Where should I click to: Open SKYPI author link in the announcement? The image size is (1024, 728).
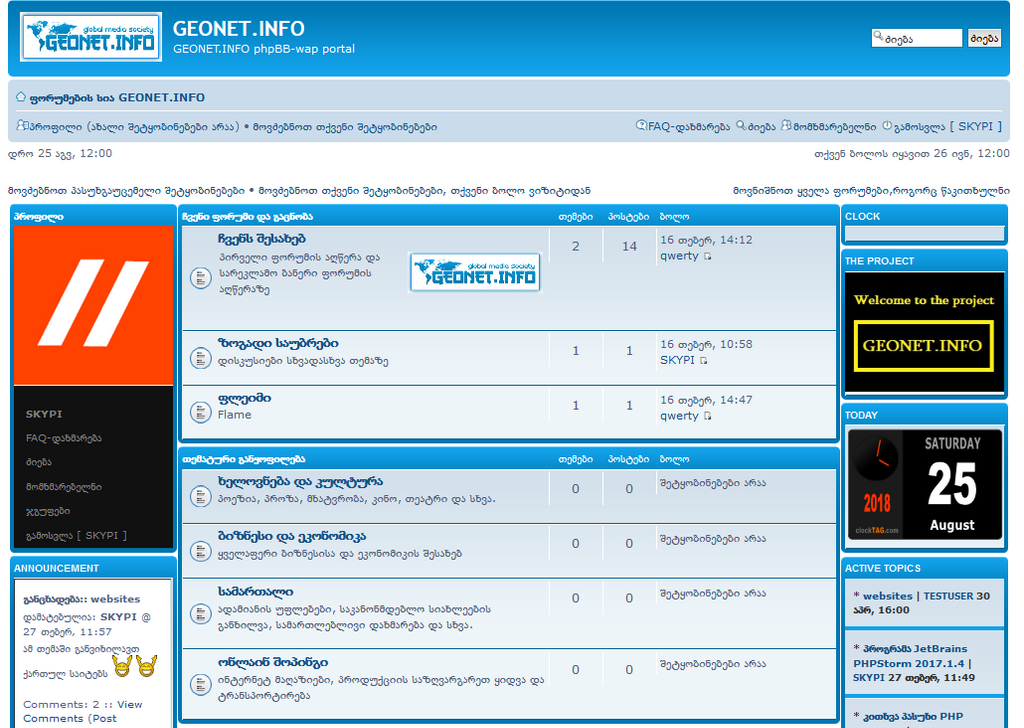pos(118,616)
